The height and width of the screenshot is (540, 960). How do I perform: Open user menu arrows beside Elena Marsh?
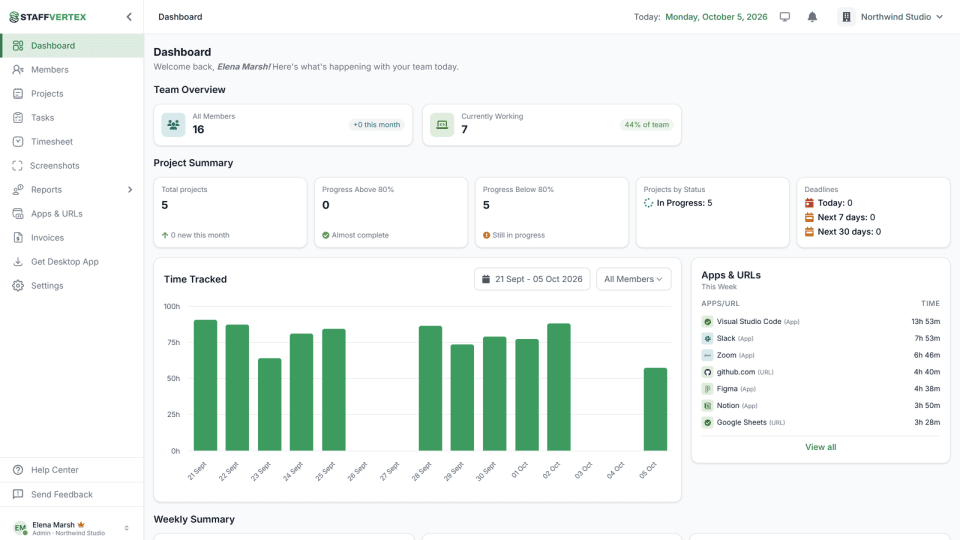coord(126,528)
